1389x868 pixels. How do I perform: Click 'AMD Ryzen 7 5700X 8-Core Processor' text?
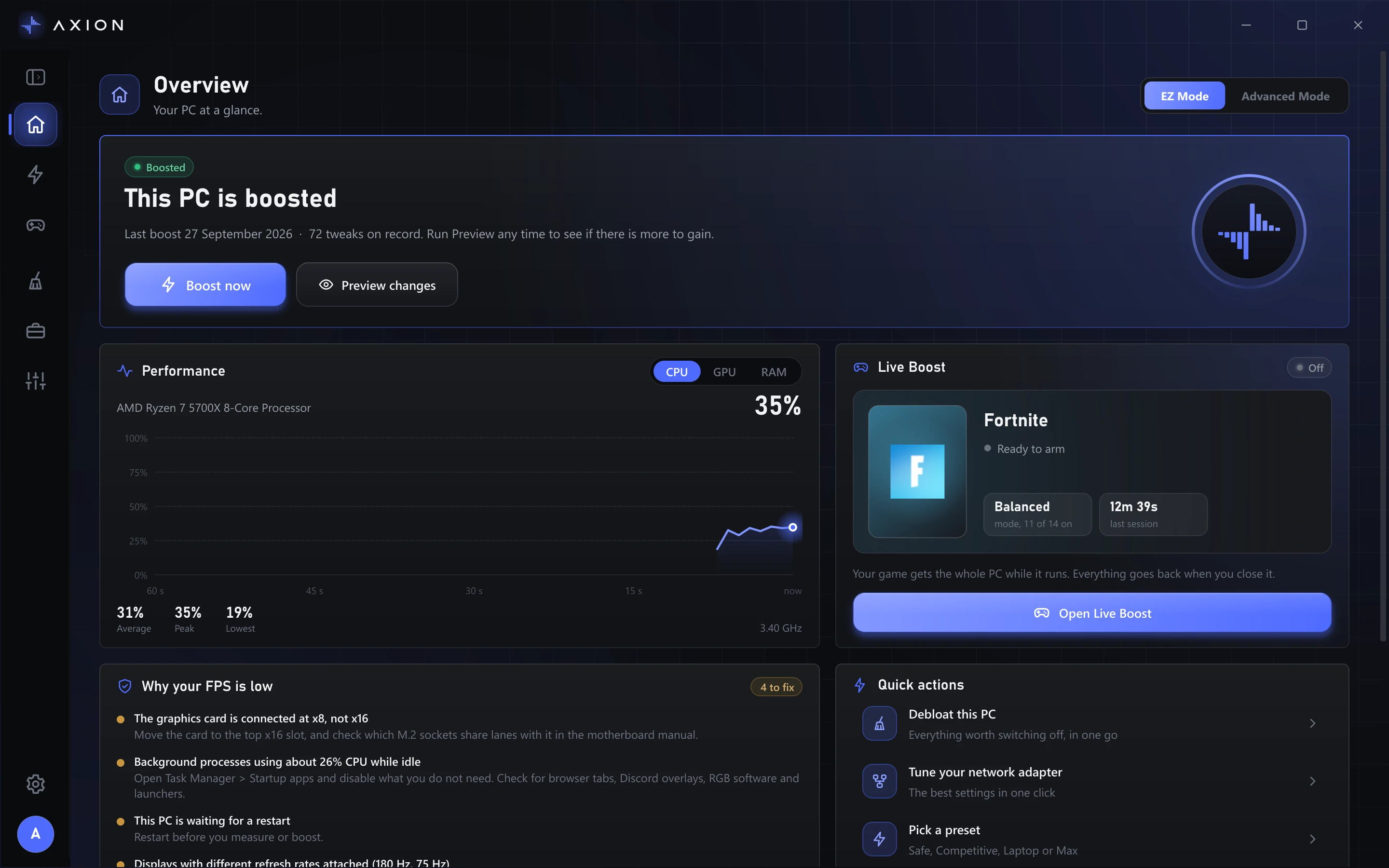pos(214,407)
